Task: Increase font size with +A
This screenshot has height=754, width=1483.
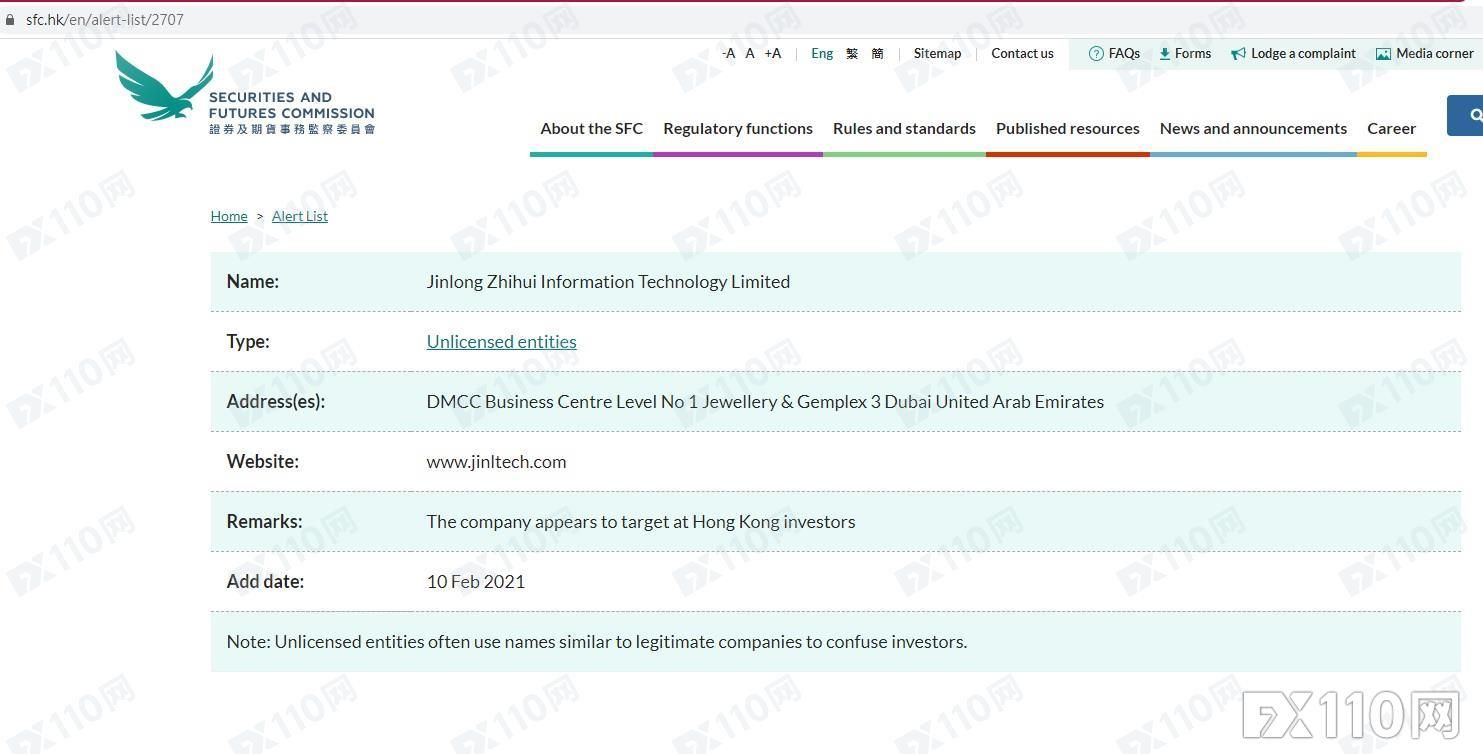Action: coord(772,54)
